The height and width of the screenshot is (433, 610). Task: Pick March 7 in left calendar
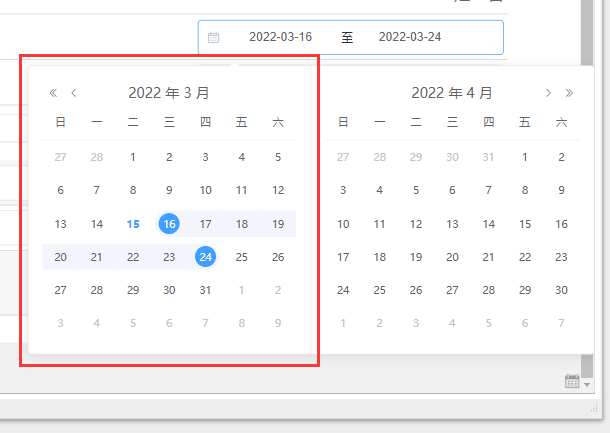(x=96, y=190)
